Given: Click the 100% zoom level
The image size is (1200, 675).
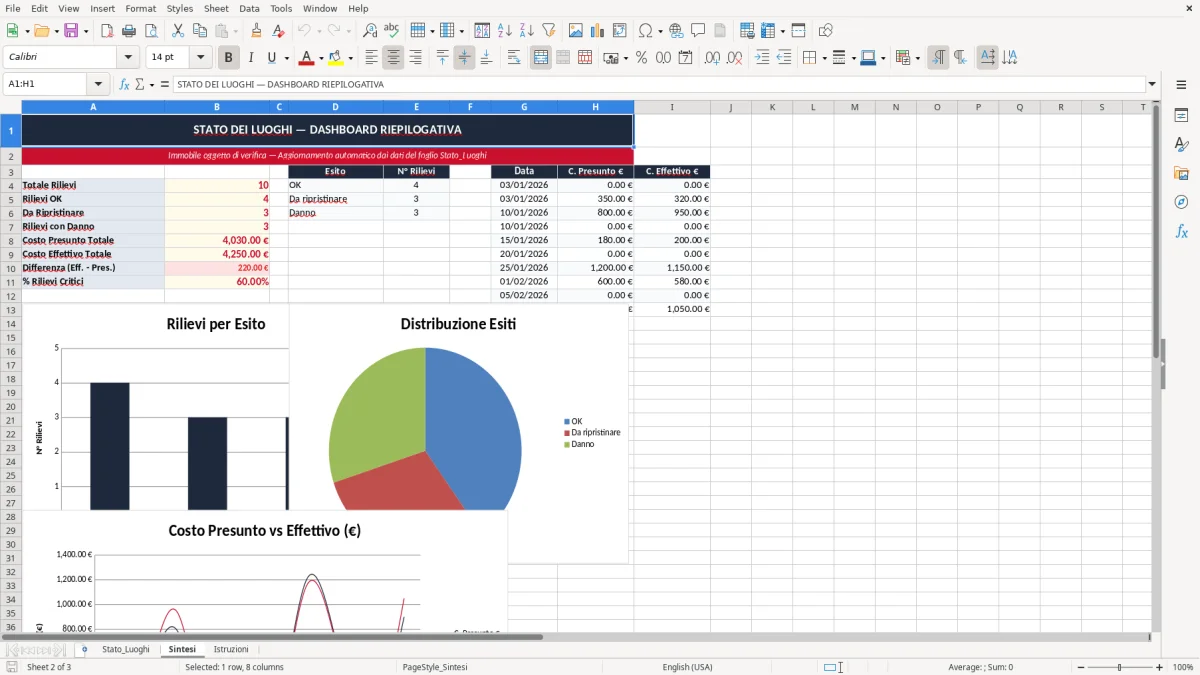Looking at the screenshot, I should (1183, 667).
